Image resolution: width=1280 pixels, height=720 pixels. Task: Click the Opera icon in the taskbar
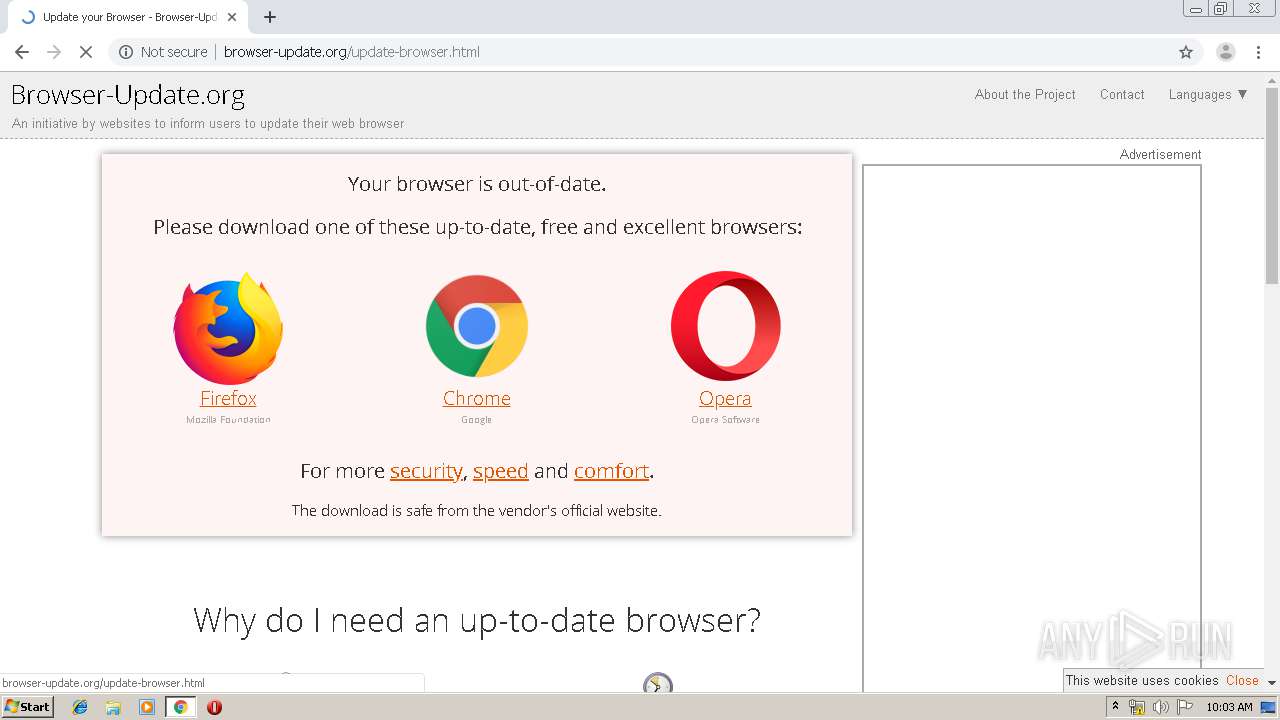coord(214,707)
